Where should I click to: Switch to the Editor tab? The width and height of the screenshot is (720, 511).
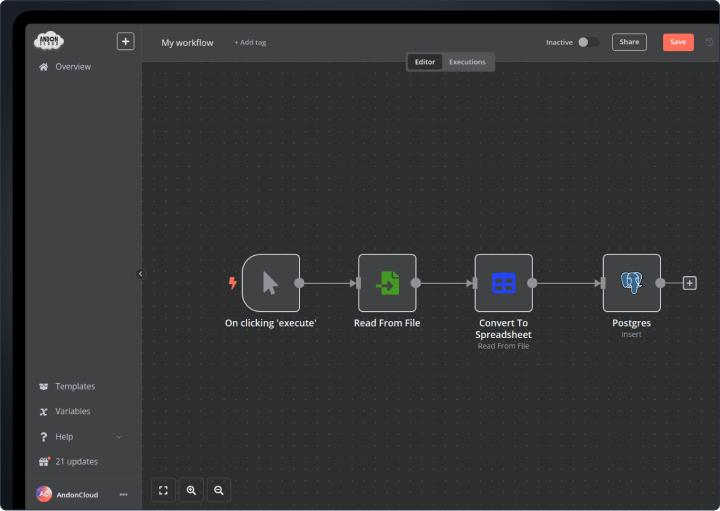425,62
